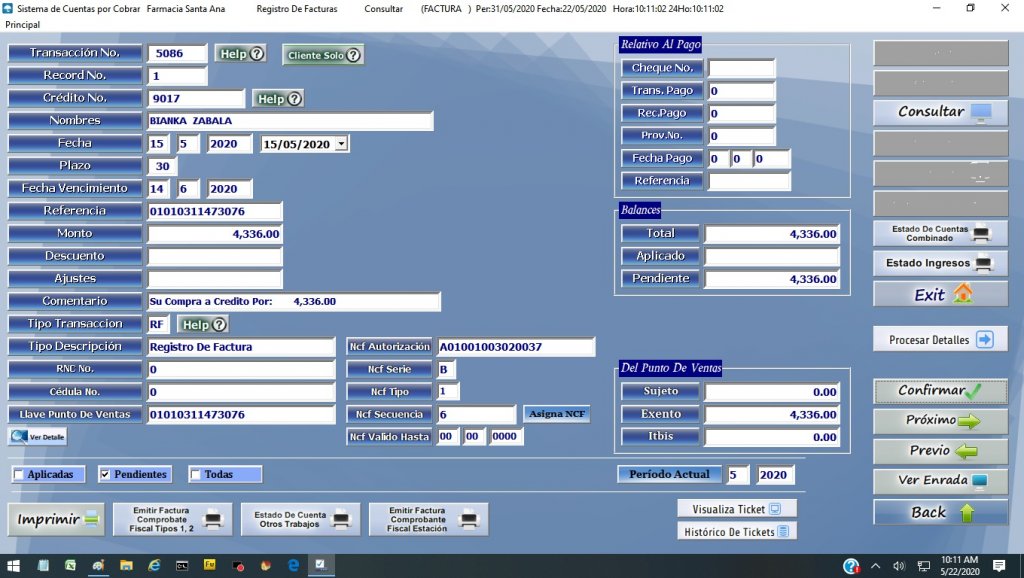Click Visualiza Ticket button

click(736, 508)
